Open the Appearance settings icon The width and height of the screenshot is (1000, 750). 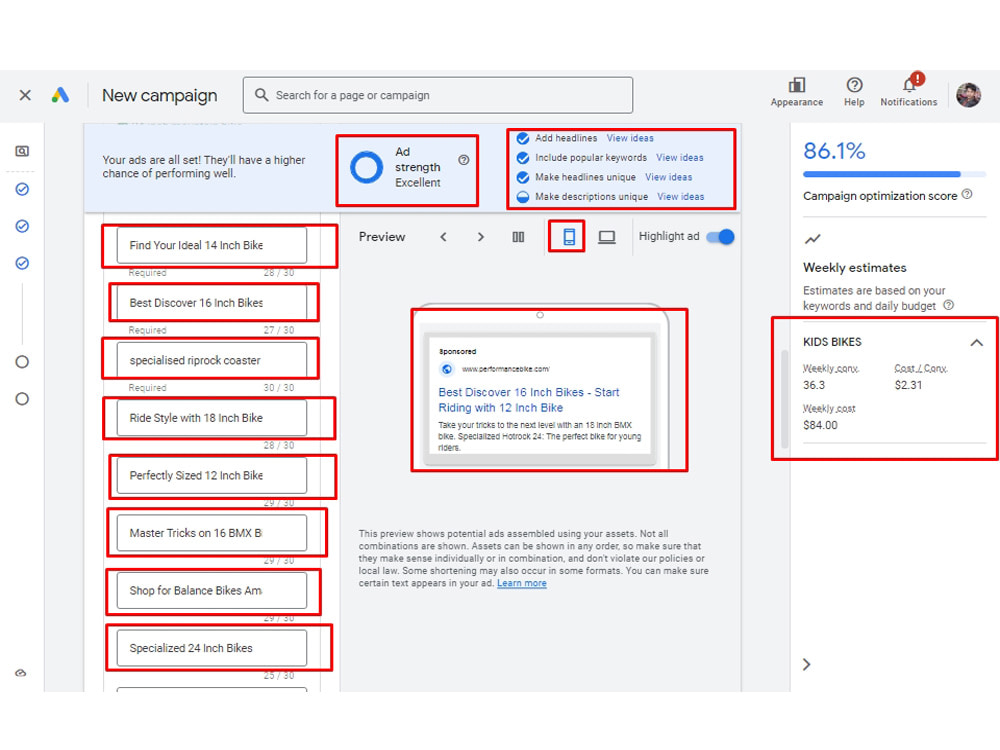(x=797, y=85)
